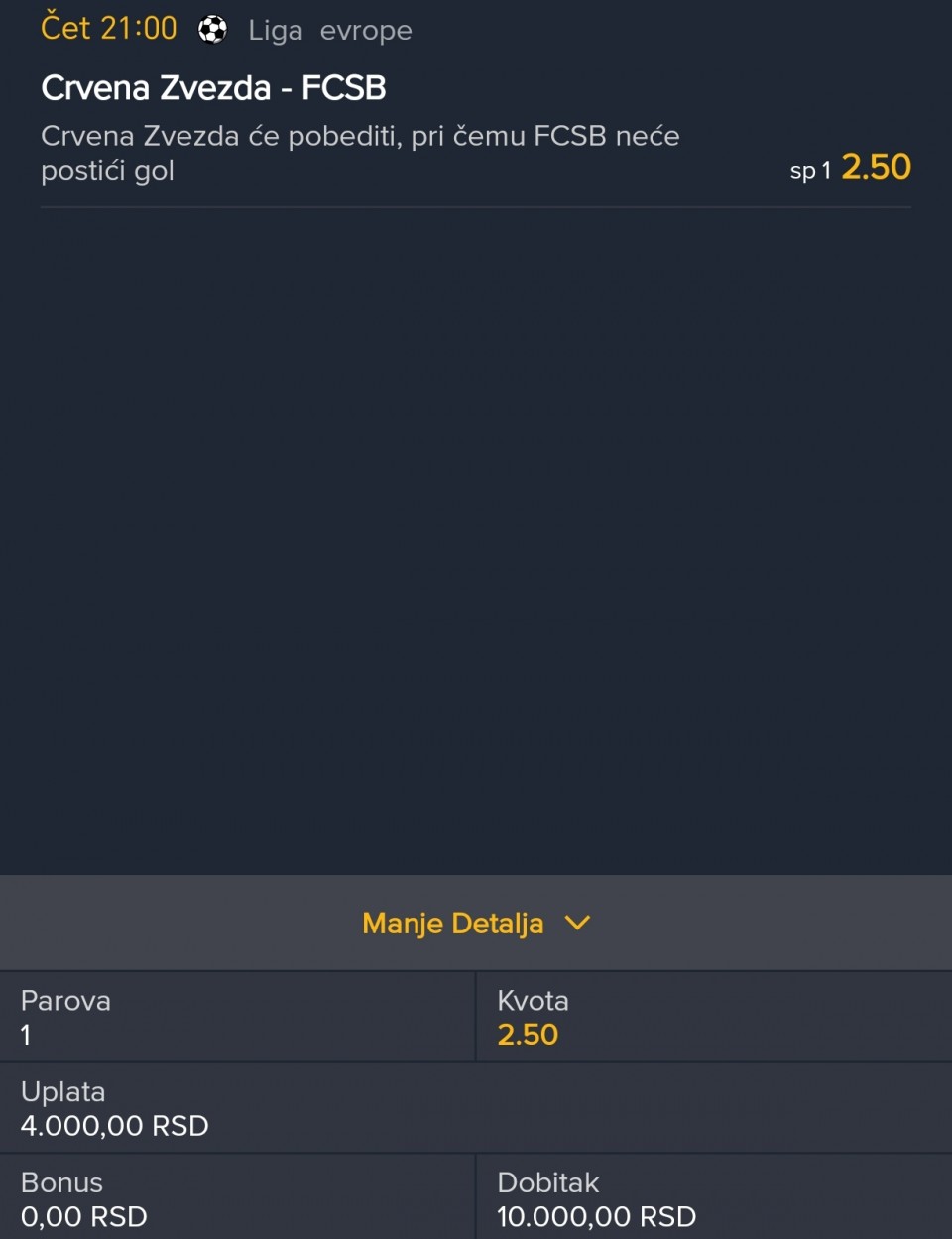Image resolution: width=952 pixels, height=1239 pixels.
Task: Tap the Kvota label
Action: pos(533,1001)
